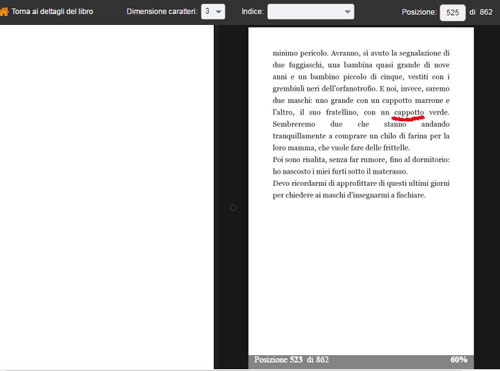The height and width of the screenshot is (371, 500).
Task: Click the word 'cappotto' underlined in red
Action: [x=409, y=113]
